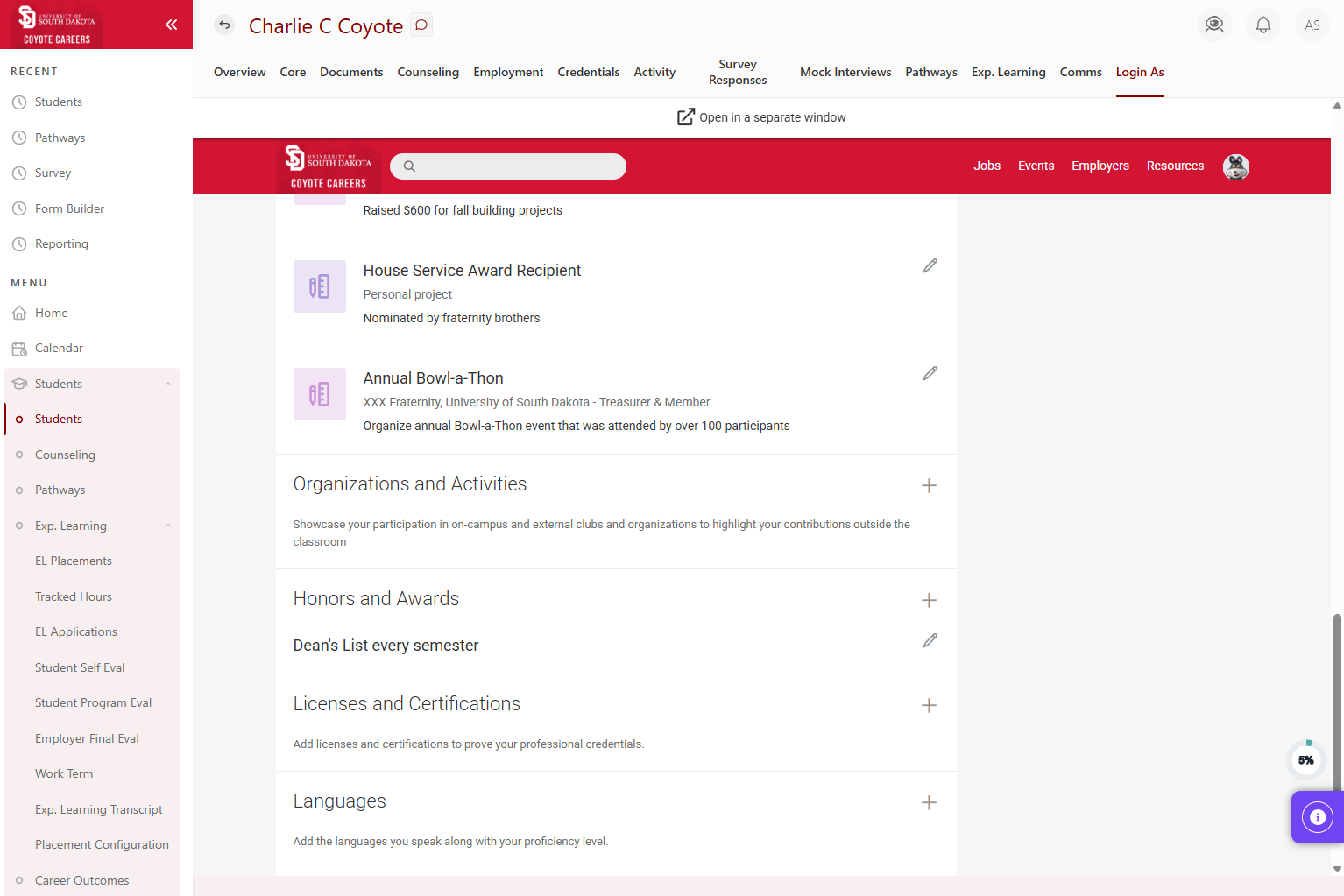The image size is (1344, 896).
Task: Open Employers in the red banner
Action: 1100,166
